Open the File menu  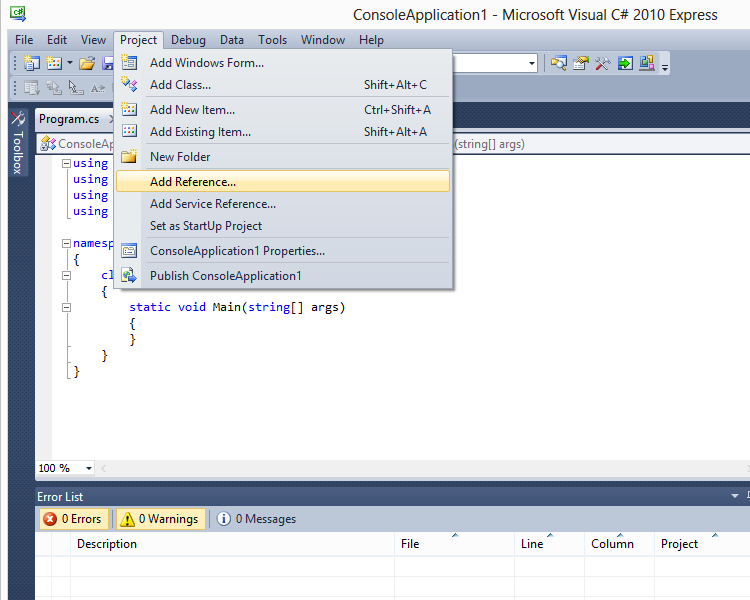24,40
